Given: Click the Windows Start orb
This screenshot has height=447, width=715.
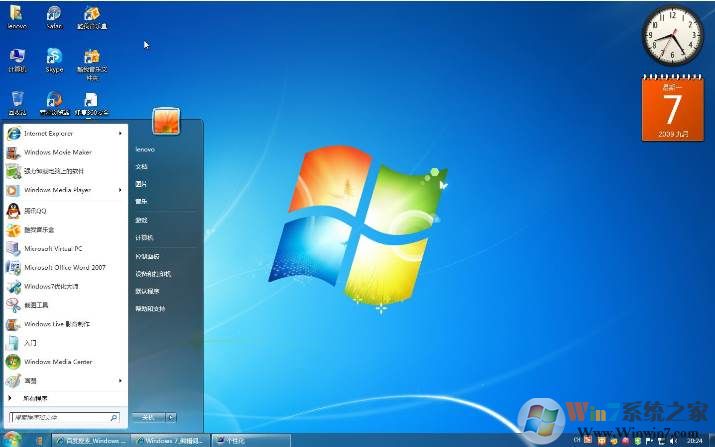Looking at the screenshot, I should tap(13, 439).
